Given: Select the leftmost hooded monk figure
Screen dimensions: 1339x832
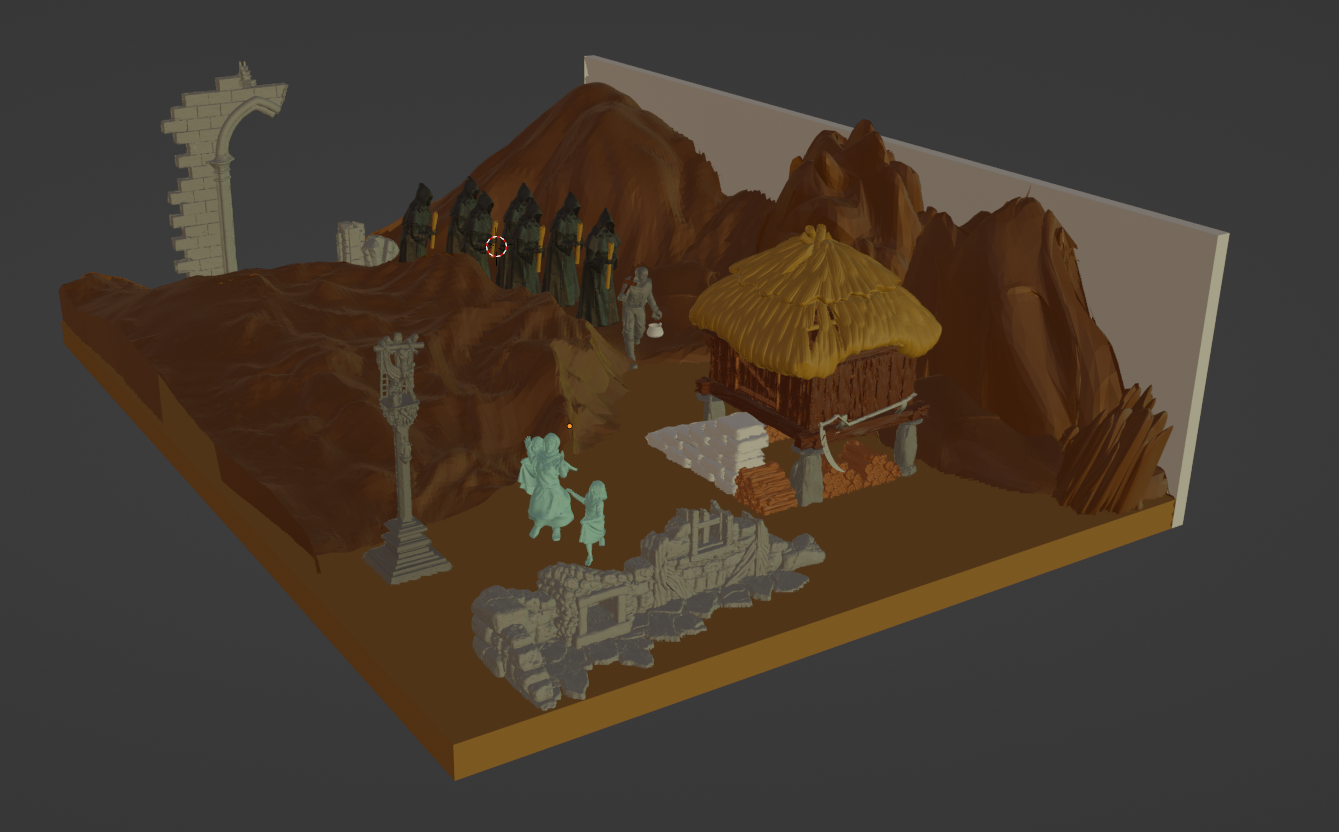Looking at the screenshot, I should [x=419, y=224].
